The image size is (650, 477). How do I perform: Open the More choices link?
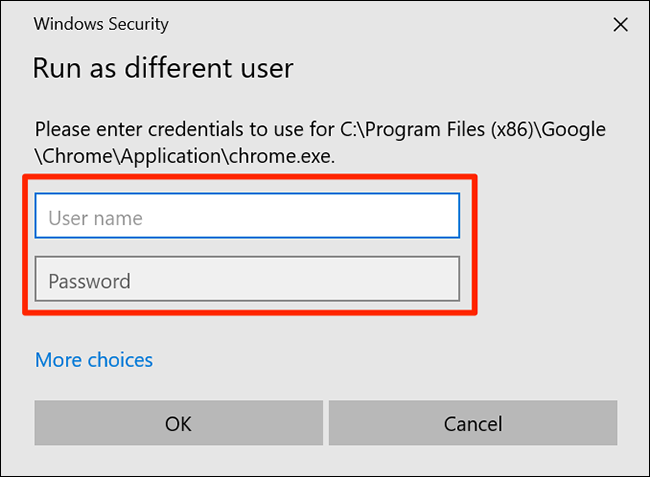pos(94,360)
